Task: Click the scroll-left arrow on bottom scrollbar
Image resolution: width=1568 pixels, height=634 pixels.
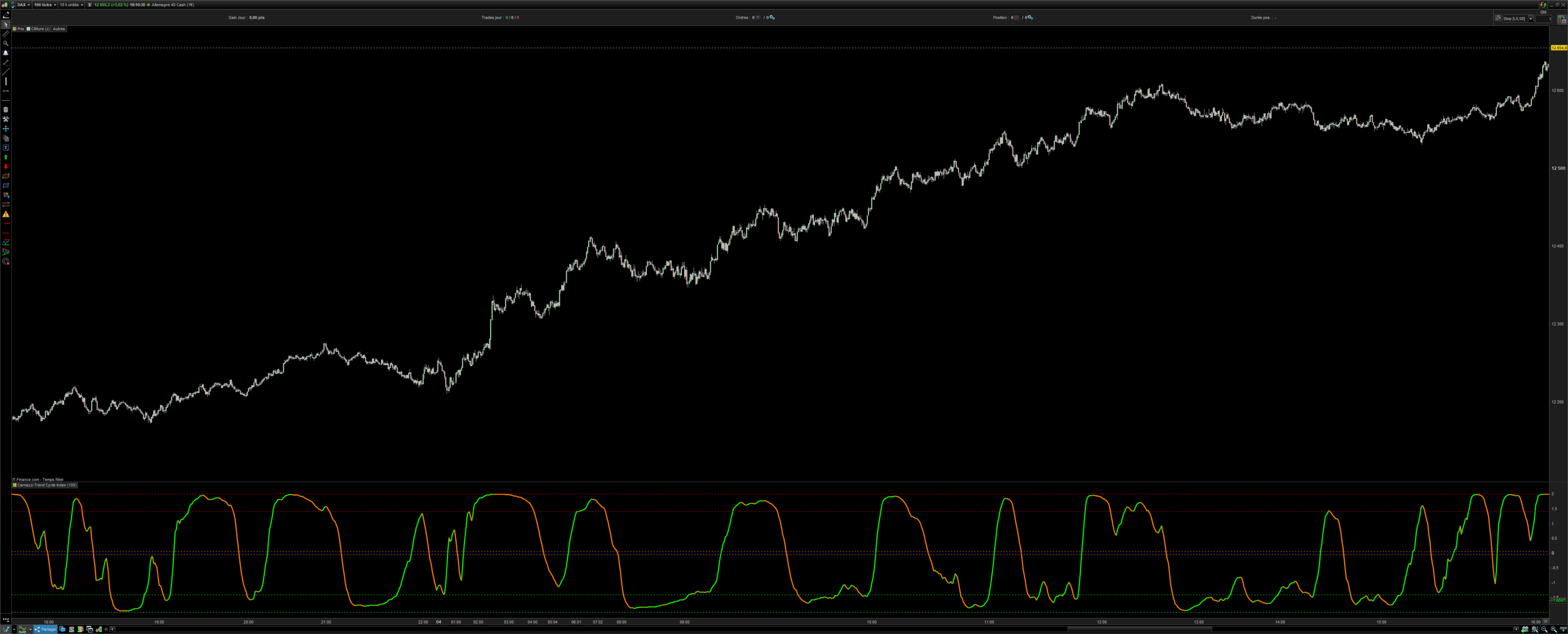Action: pos(112,629)
